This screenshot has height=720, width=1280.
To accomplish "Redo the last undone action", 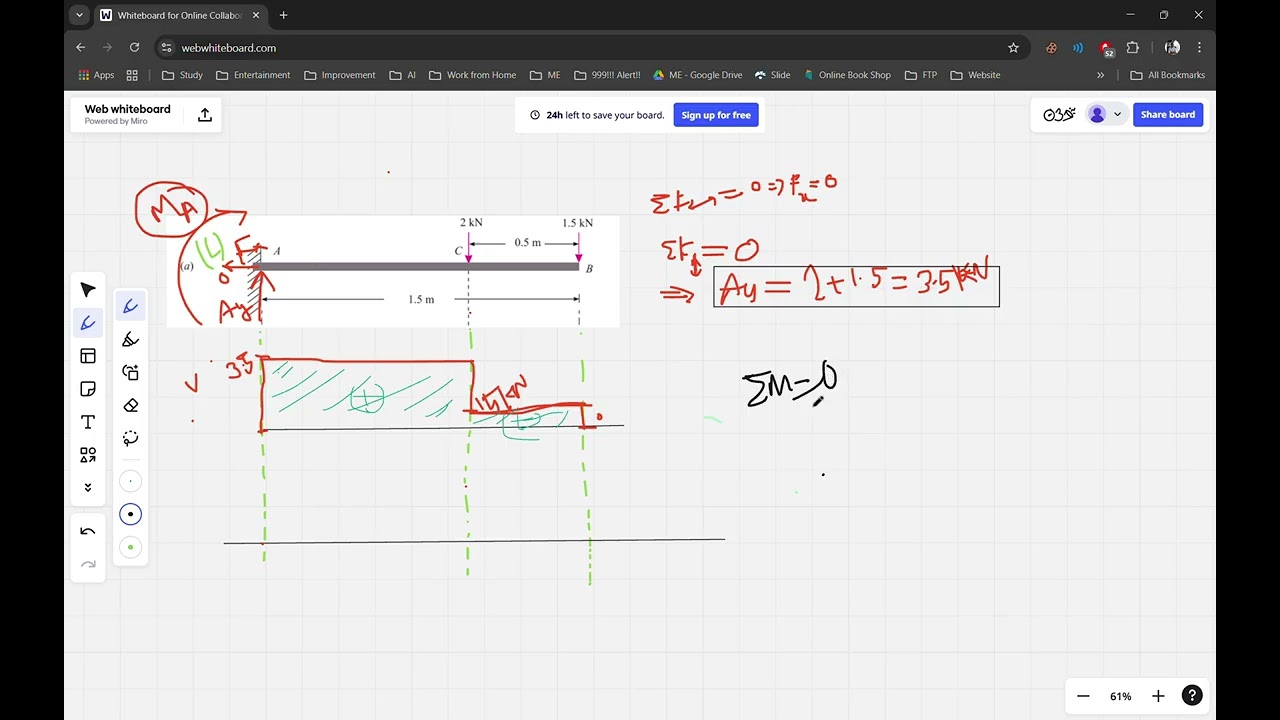I will (x=88, y=565).
